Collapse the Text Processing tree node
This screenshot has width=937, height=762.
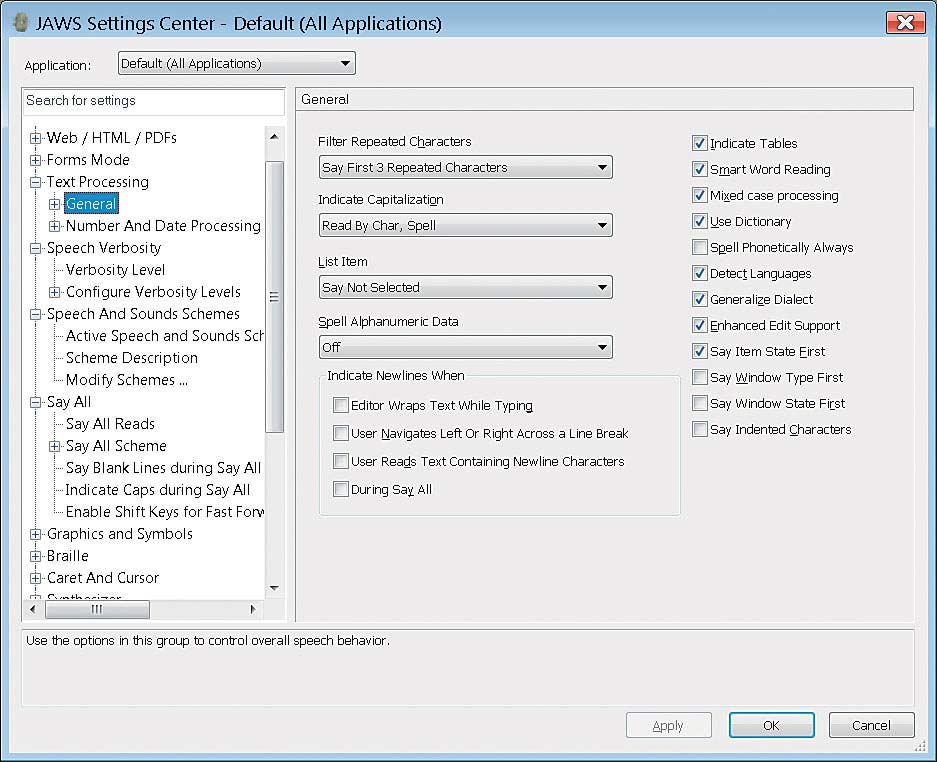(x=36, y=182)
